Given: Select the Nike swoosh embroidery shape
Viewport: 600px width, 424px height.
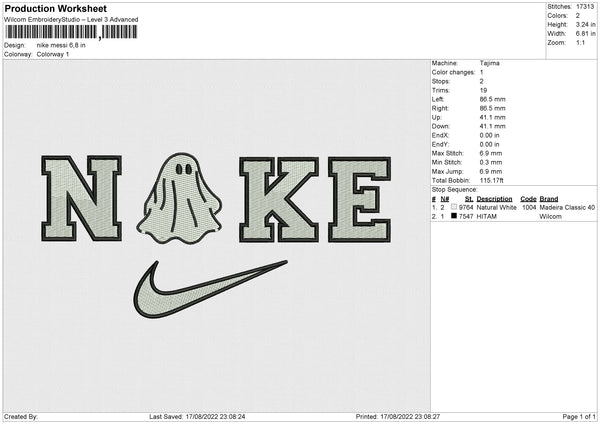Looking at the screenshot, I should [x=210, y=289].
